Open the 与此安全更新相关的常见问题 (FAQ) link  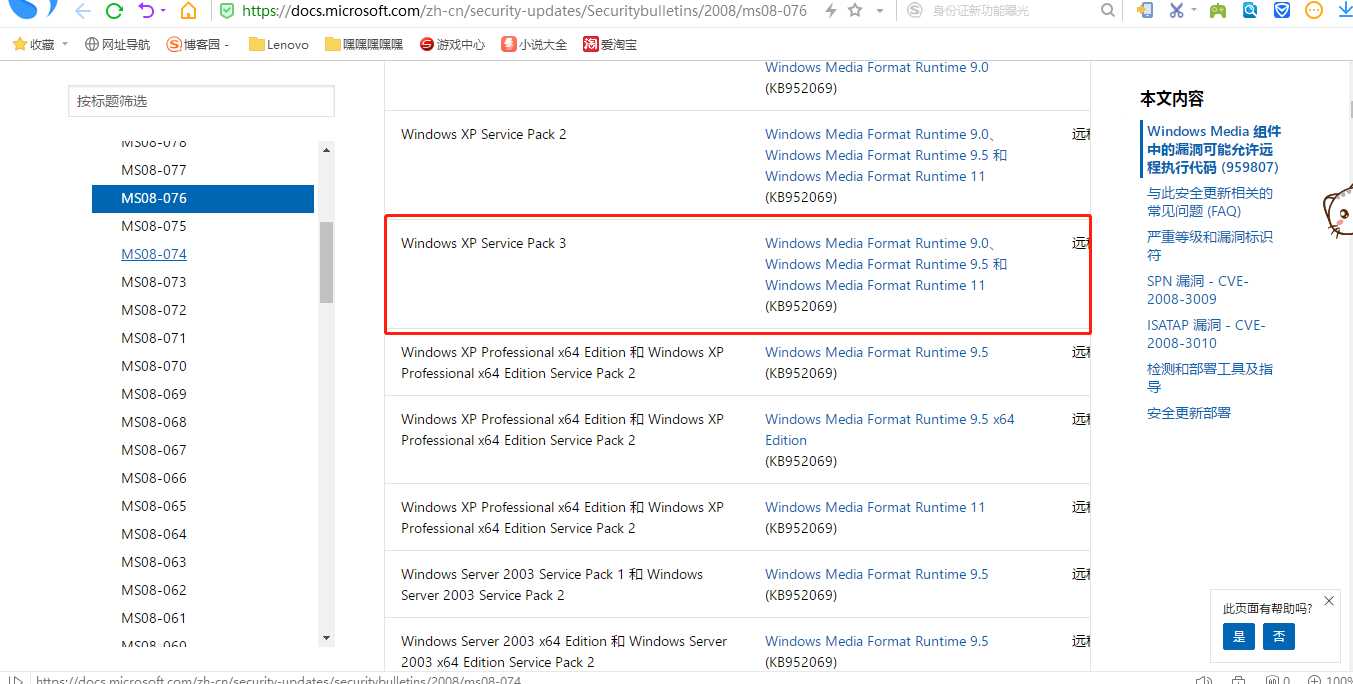[1210, 202]
